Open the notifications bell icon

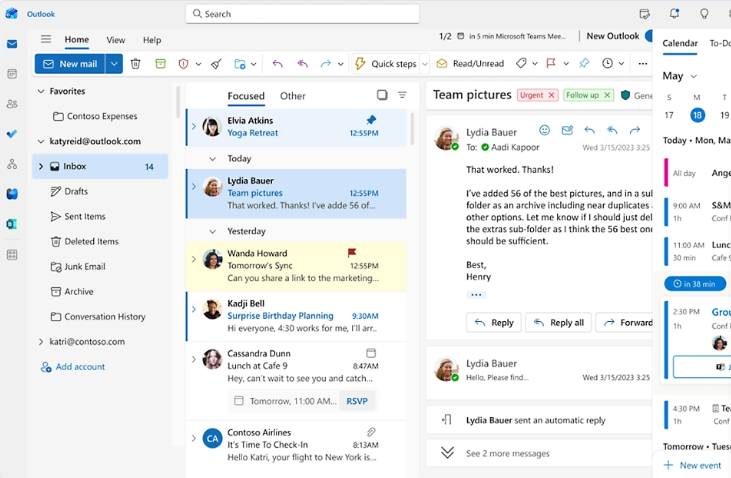[x=674, y=14]
